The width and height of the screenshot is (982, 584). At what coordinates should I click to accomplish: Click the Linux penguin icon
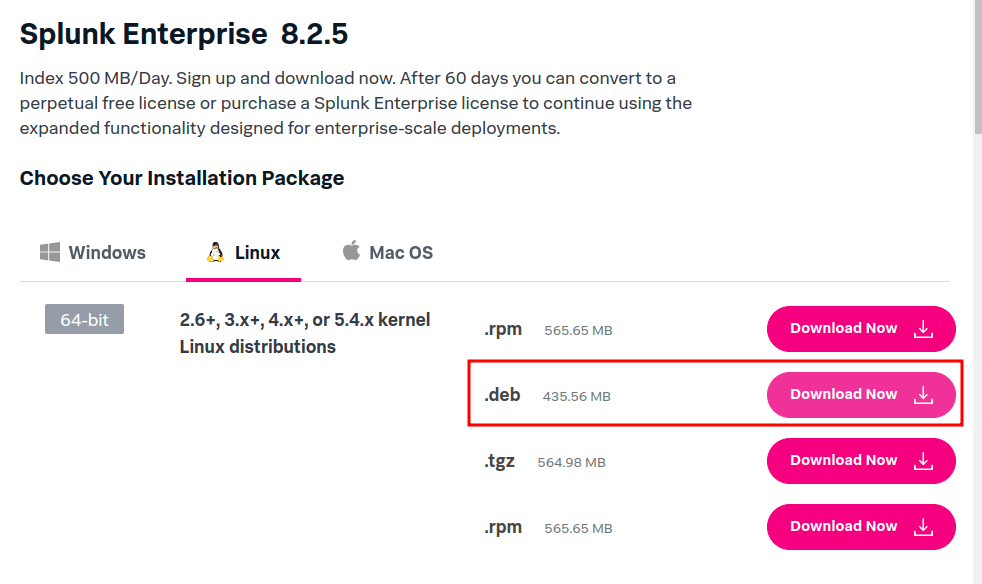point(215,252)
